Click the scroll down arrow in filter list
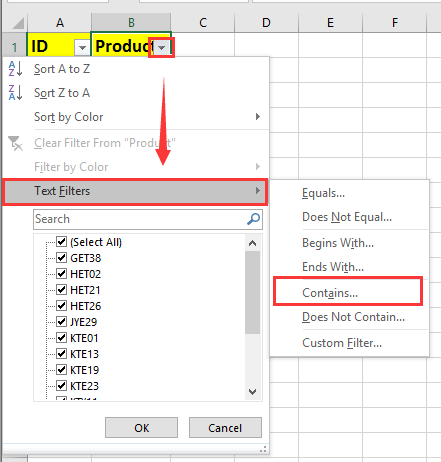Image resolution: width=441 pixels, height=462 pixels. tap(253, 391)
